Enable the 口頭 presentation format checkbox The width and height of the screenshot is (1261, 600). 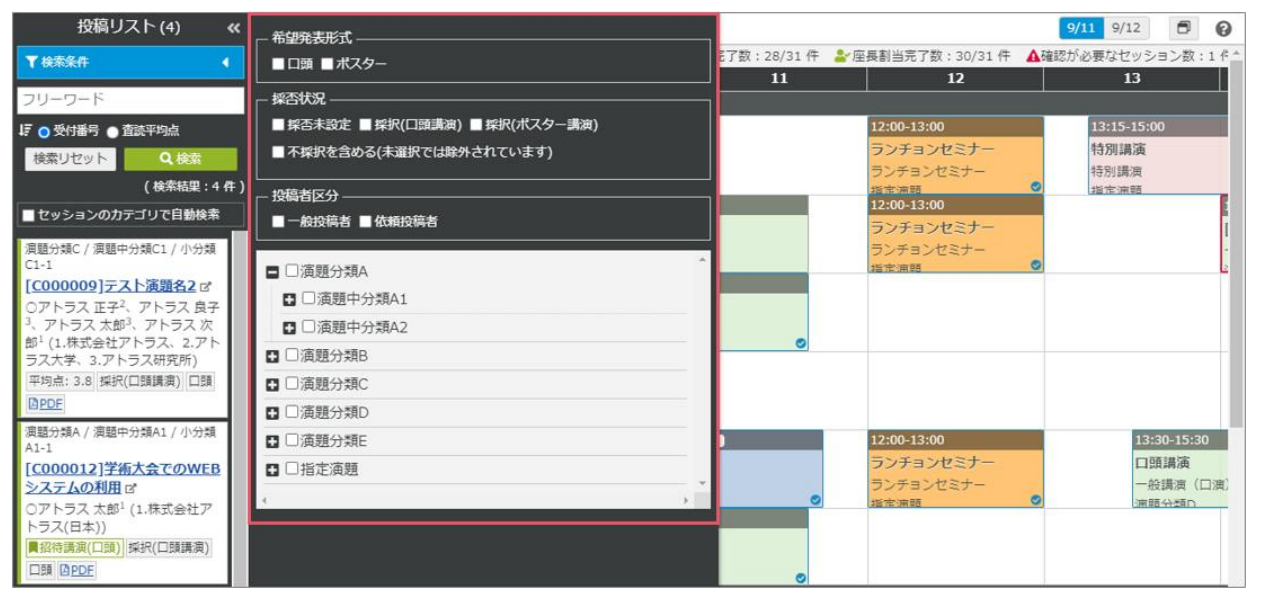point(279,65)
